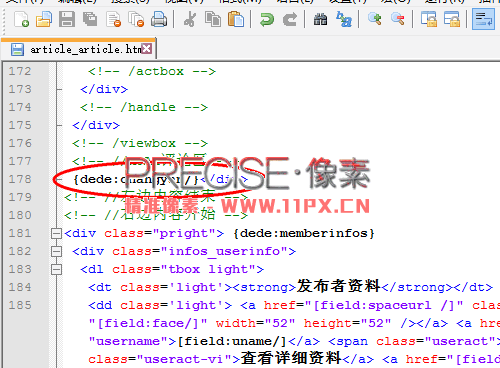Click line number 184 in the margin

tap(20, 287)
